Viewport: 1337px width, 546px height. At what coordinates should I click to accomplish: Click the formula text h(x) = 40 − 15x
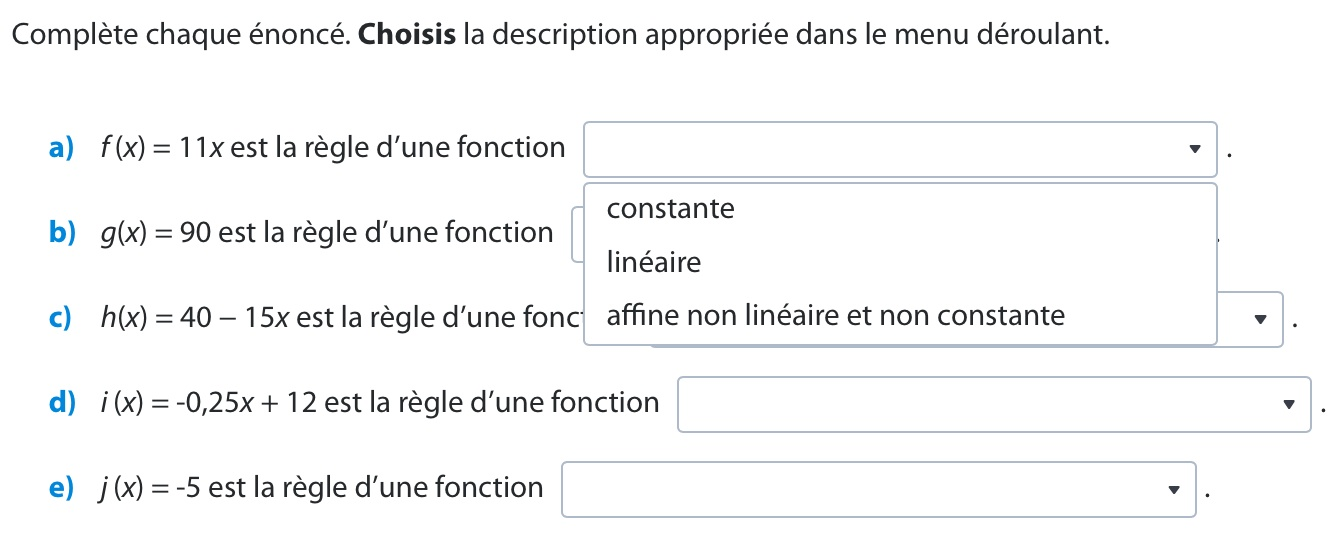pos(195,319)
